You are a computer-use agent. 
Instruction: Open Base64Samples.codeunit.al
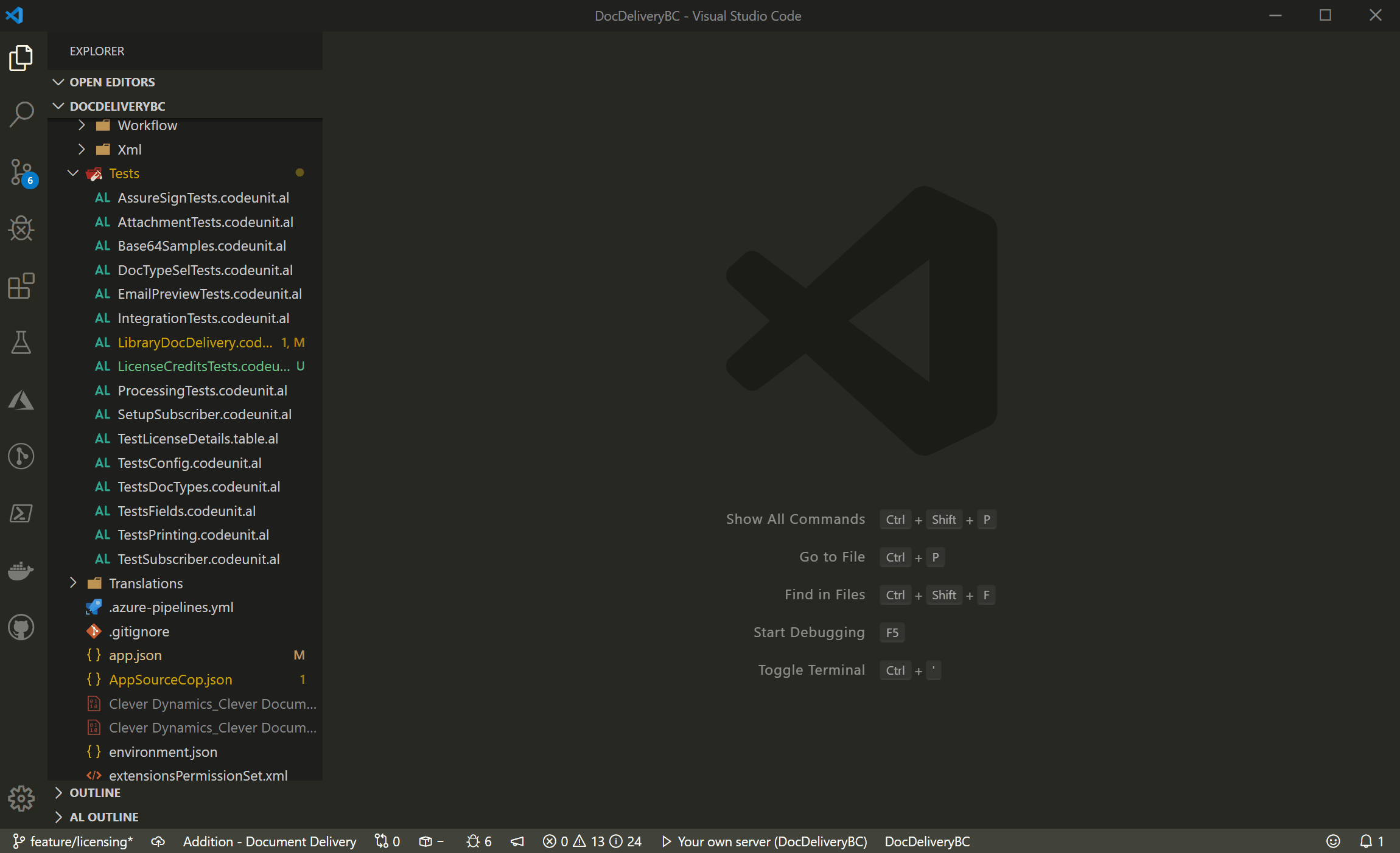click(185, 246)
